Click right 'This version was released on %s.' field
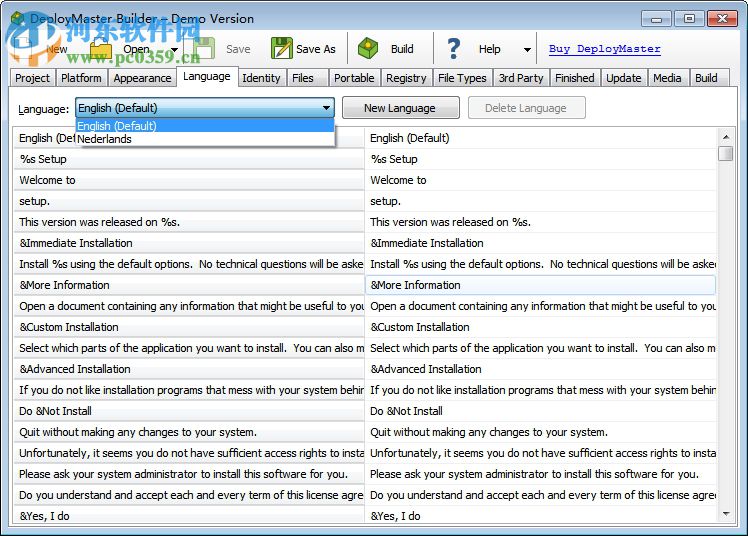748x536 pixels. click(x=540, y=222)
